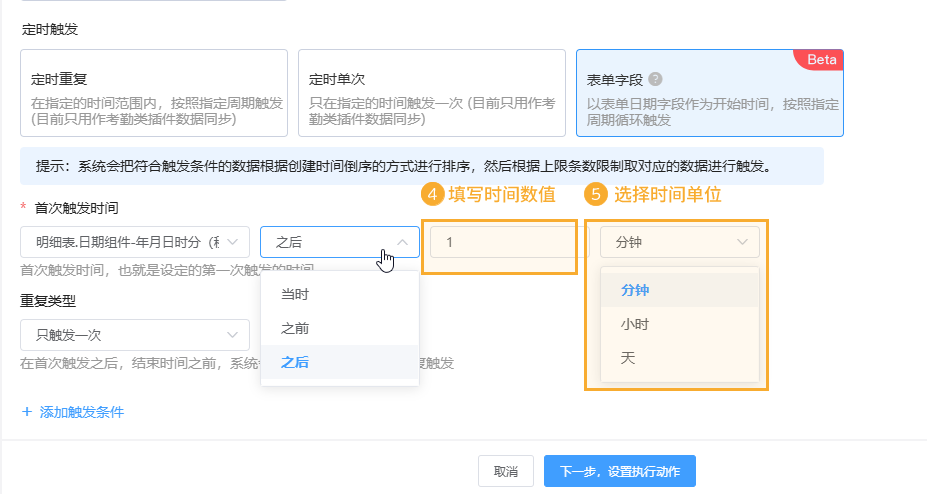Click 下一步，设置执行动作 button
Viewport: 927px width, 494px height.
619,472
